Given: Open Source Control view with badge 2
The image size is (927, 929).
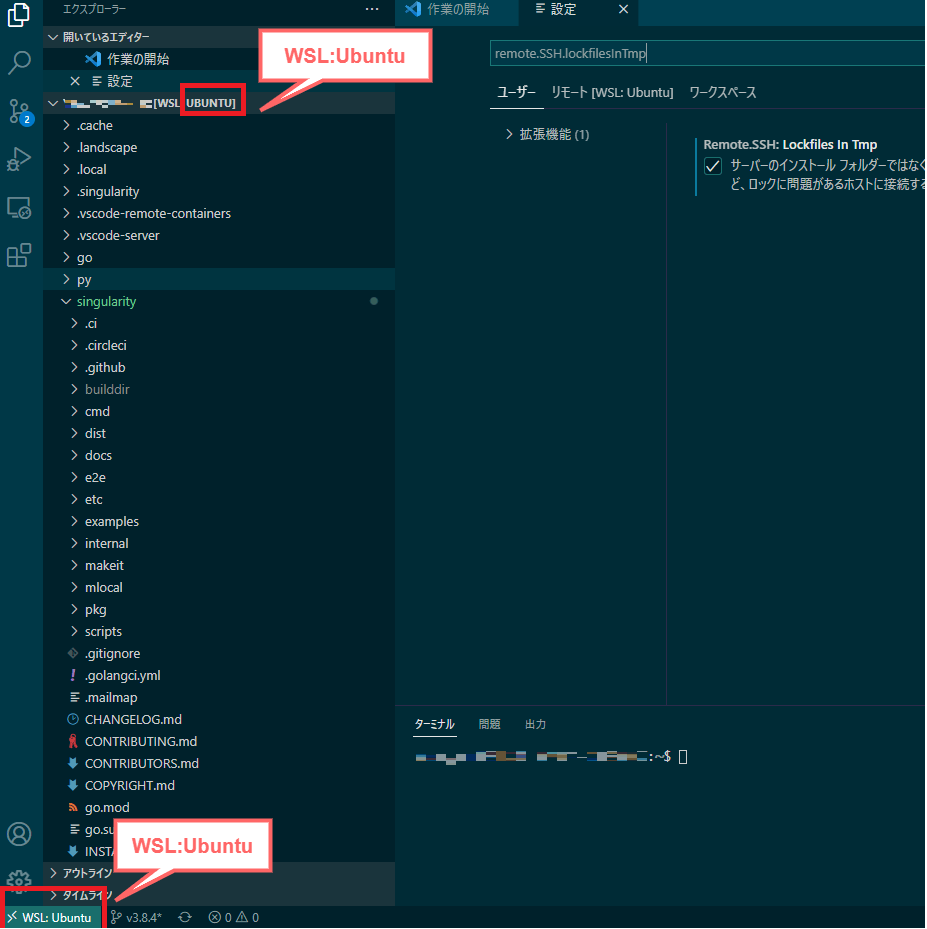Looking at the screenshot, I should point(20,111).
